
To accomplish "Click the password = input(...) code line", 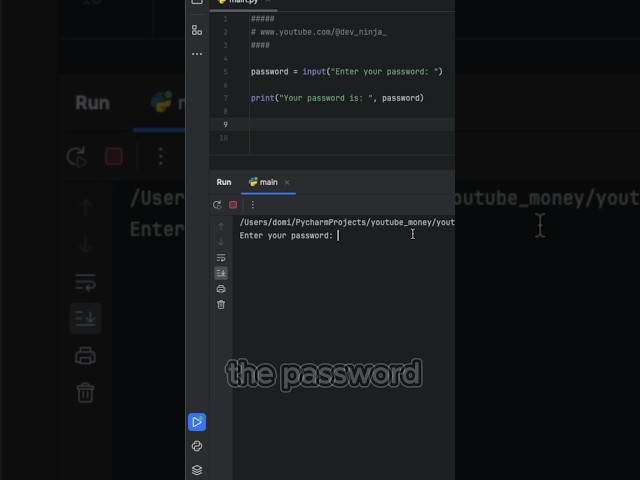I will pos(347,71).
